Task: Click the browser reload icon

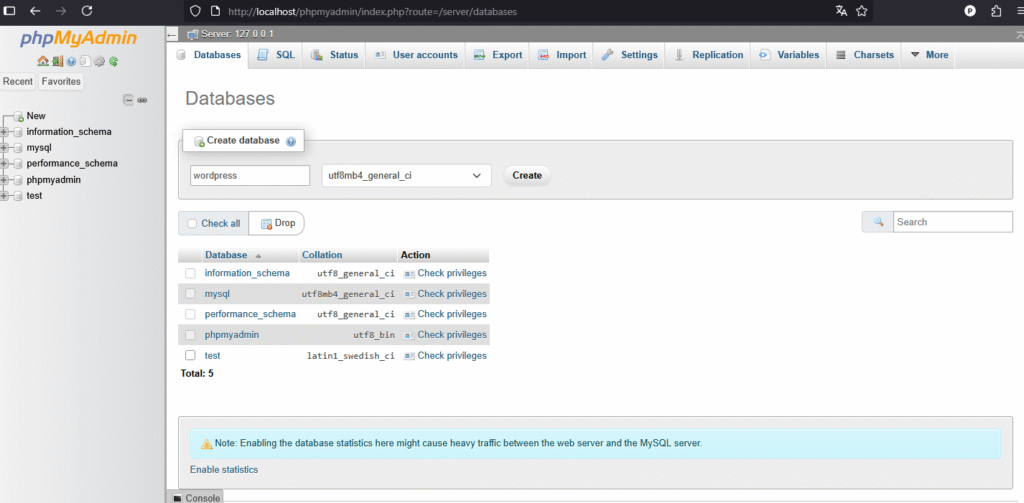Action: [x=87, y=10]
